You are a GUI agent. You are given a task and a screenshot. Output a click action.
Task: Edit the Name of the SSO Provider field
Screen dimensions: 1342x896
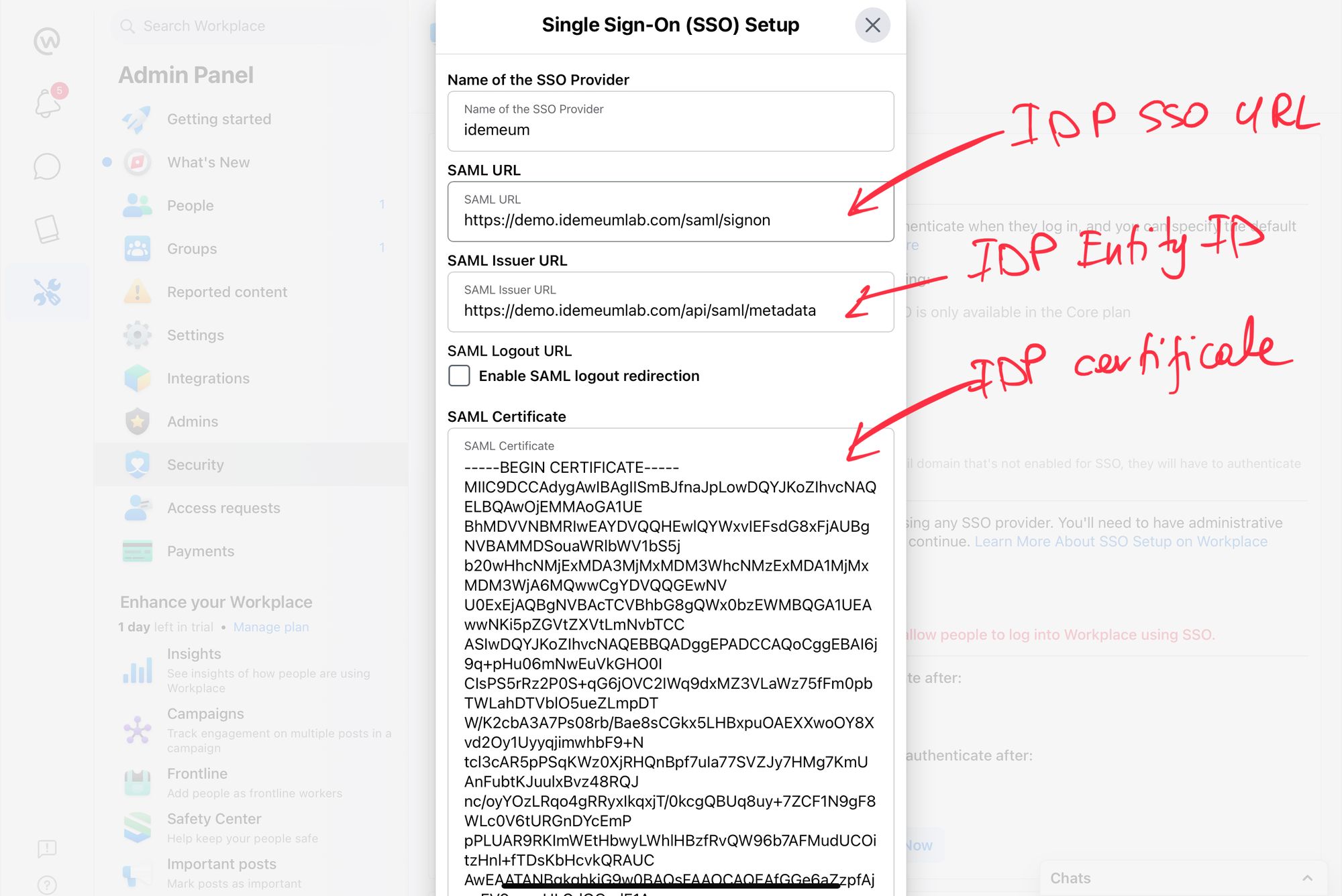coord(670,121)
